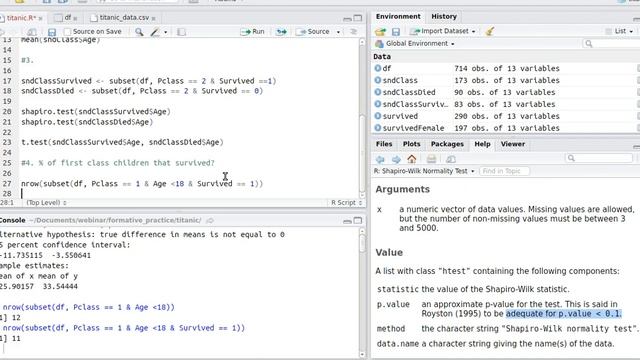Click the Find in Topic field
Screen dimensions: 640x360
pyautogui.click(x=504, y=171)
